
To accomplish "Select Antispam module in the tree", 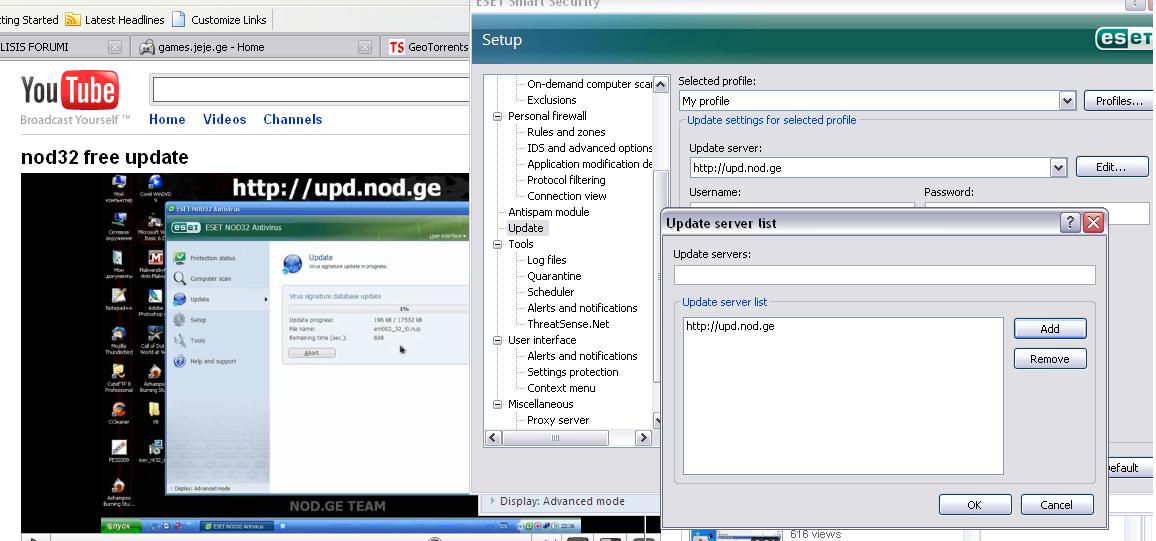I will pos(549,212).
